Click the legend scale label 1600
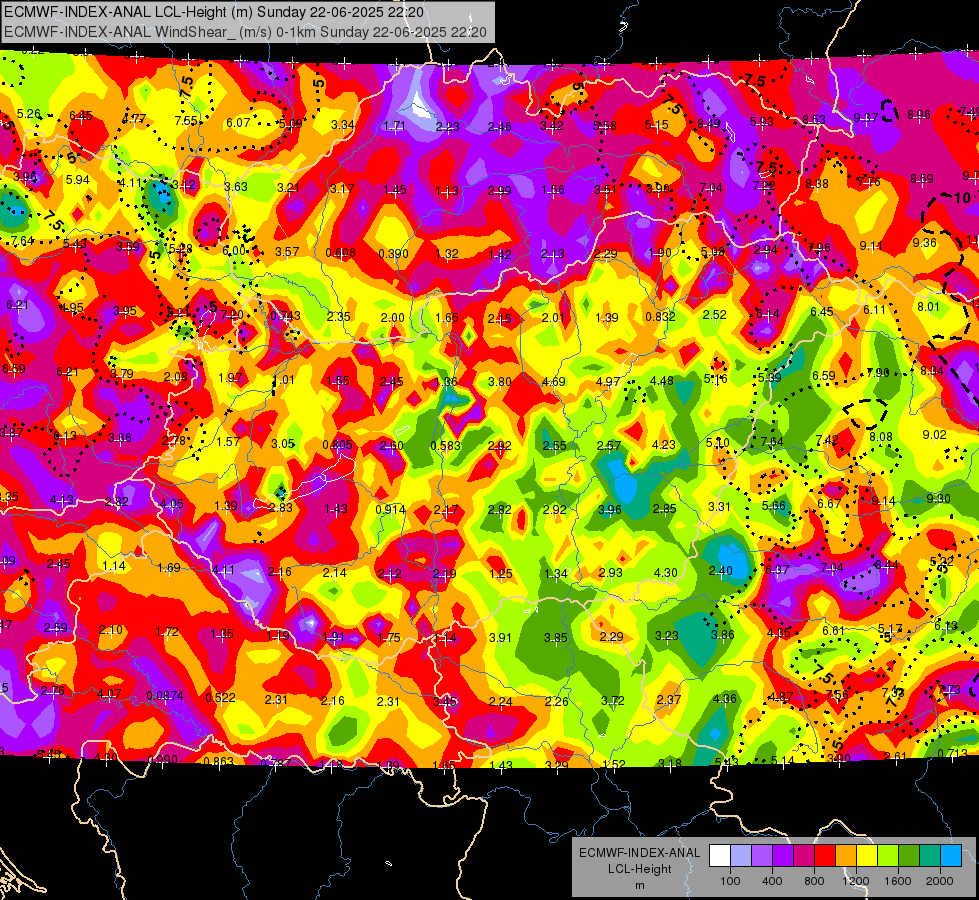 [897, 881]
